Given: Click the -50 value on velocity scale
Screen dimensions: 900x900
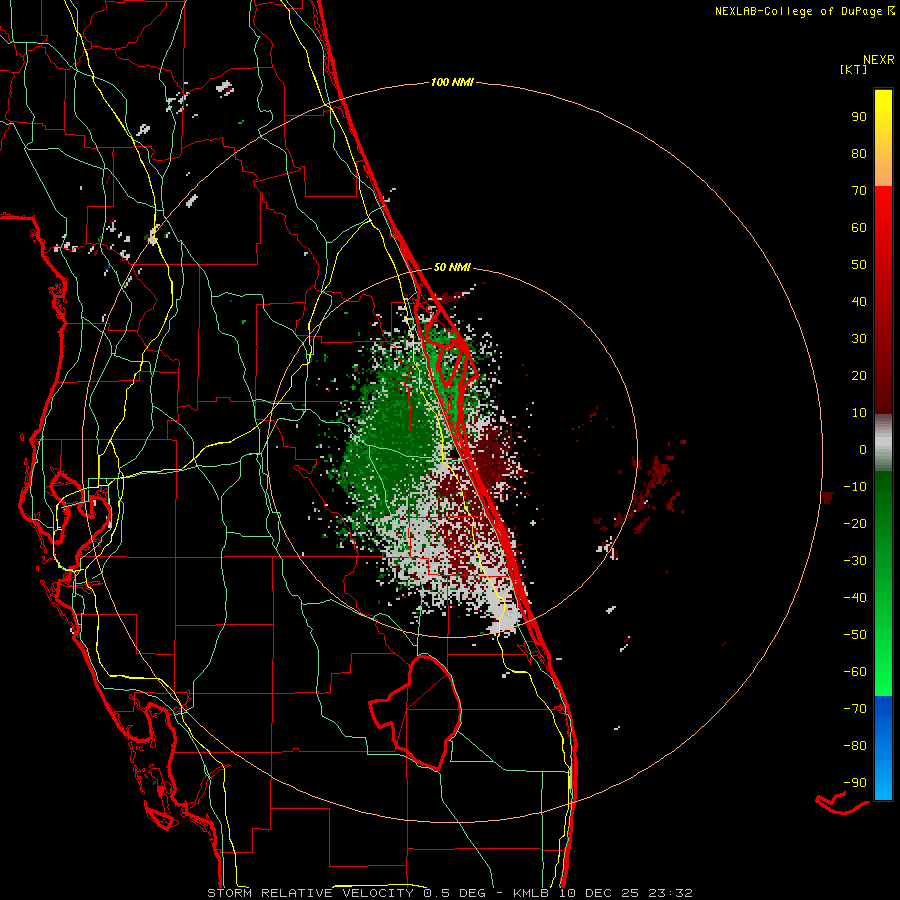Looking at the screenshot, I should coord(855,635).
